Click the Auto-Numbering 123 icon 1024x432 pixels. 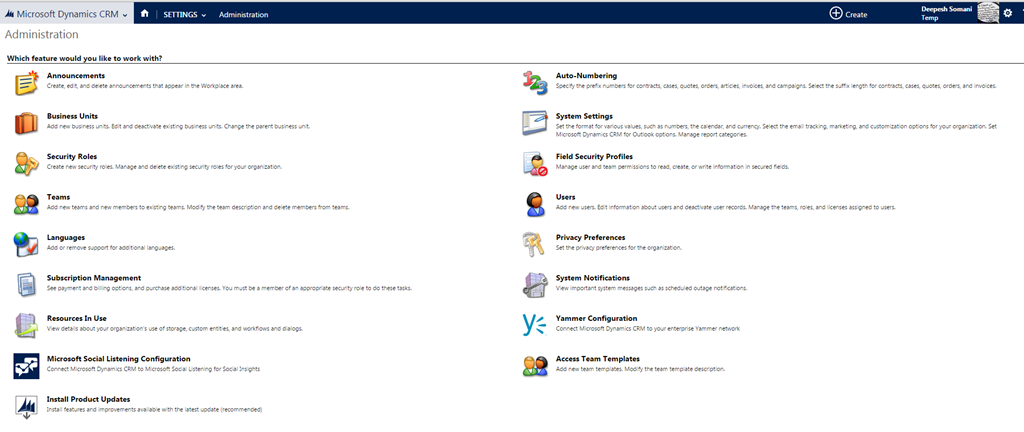(535, 84)
